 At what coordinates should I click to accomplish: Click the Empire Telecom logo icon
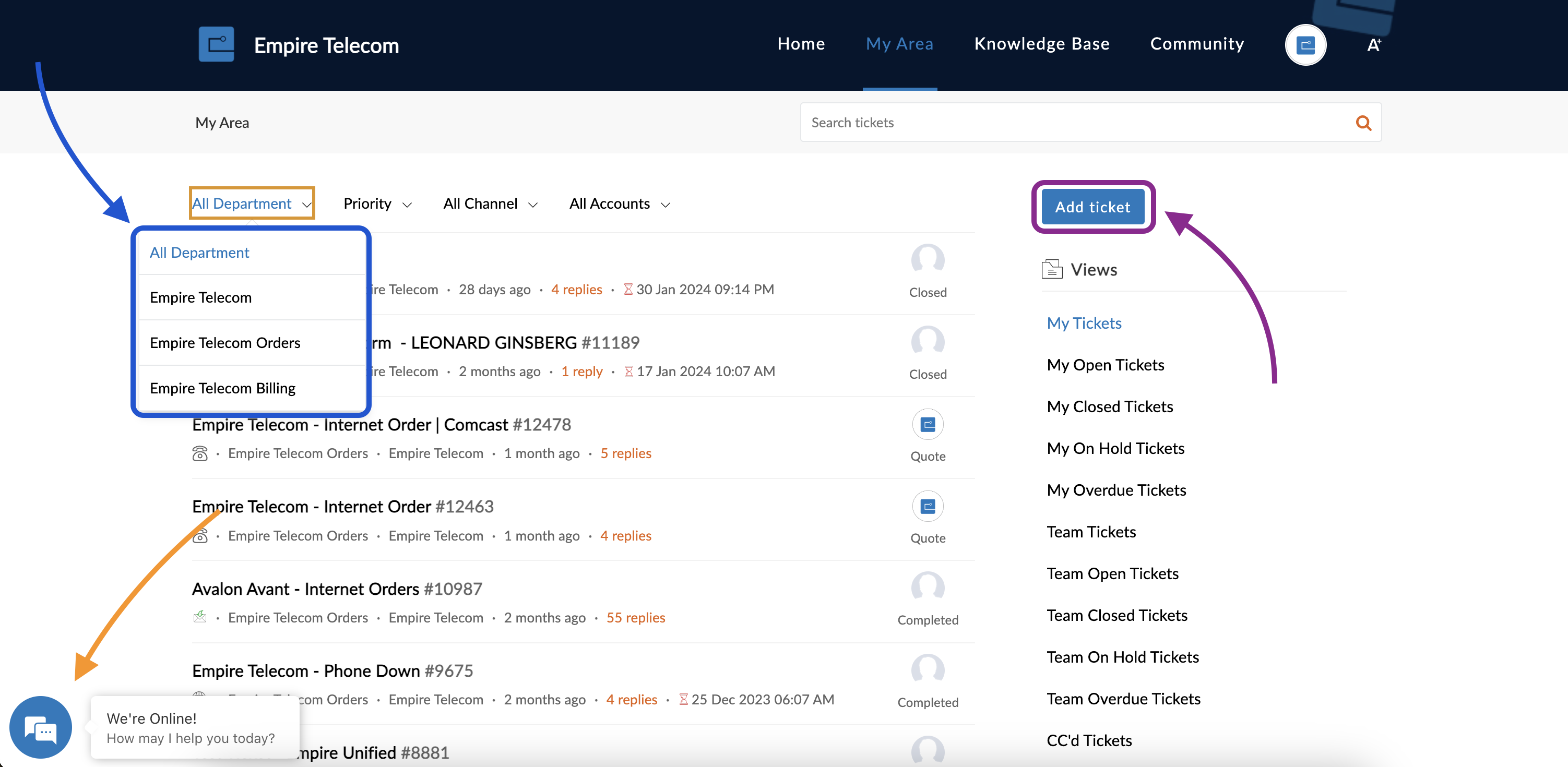point(216,44)
